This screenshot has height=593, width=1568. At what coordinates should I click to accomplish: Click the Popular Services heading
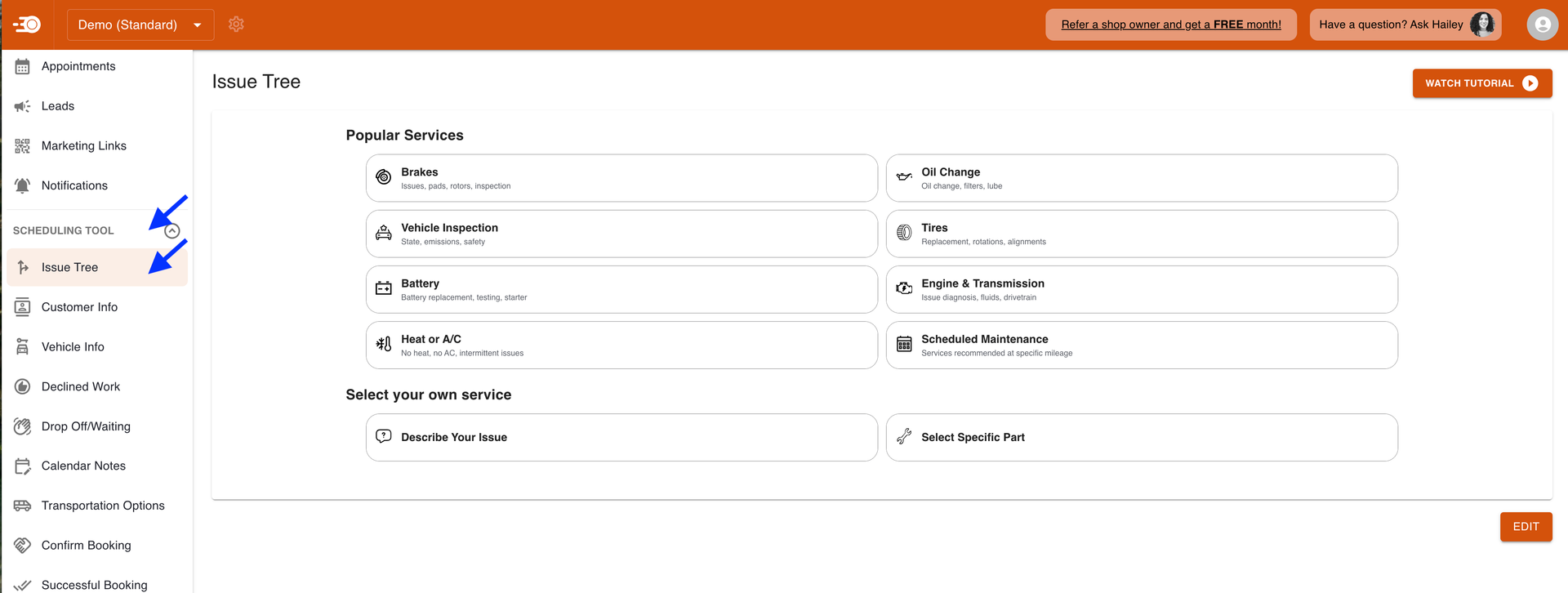[x=404, y=136]
